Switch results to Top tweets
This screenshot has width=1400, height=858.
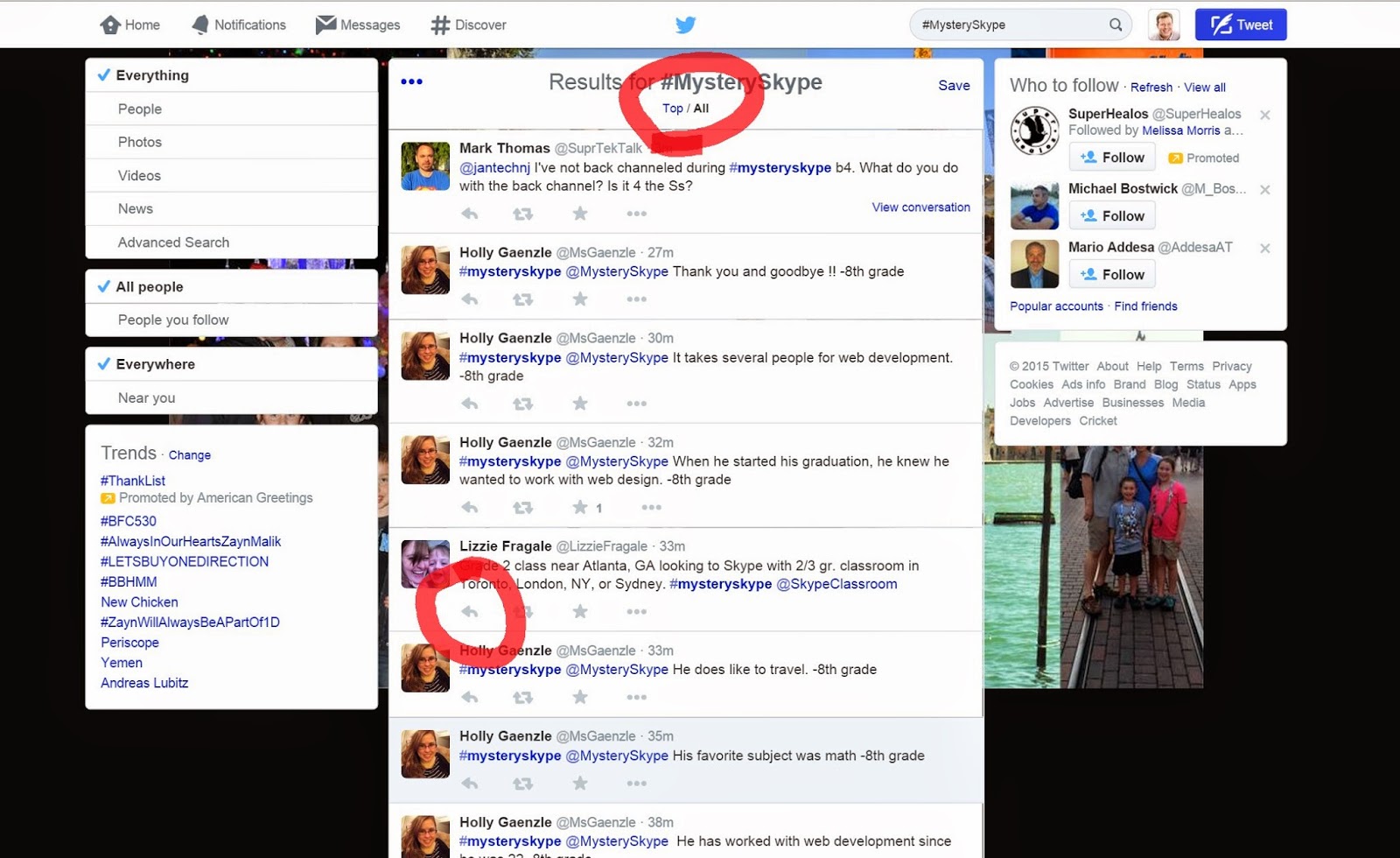(672, 109)
